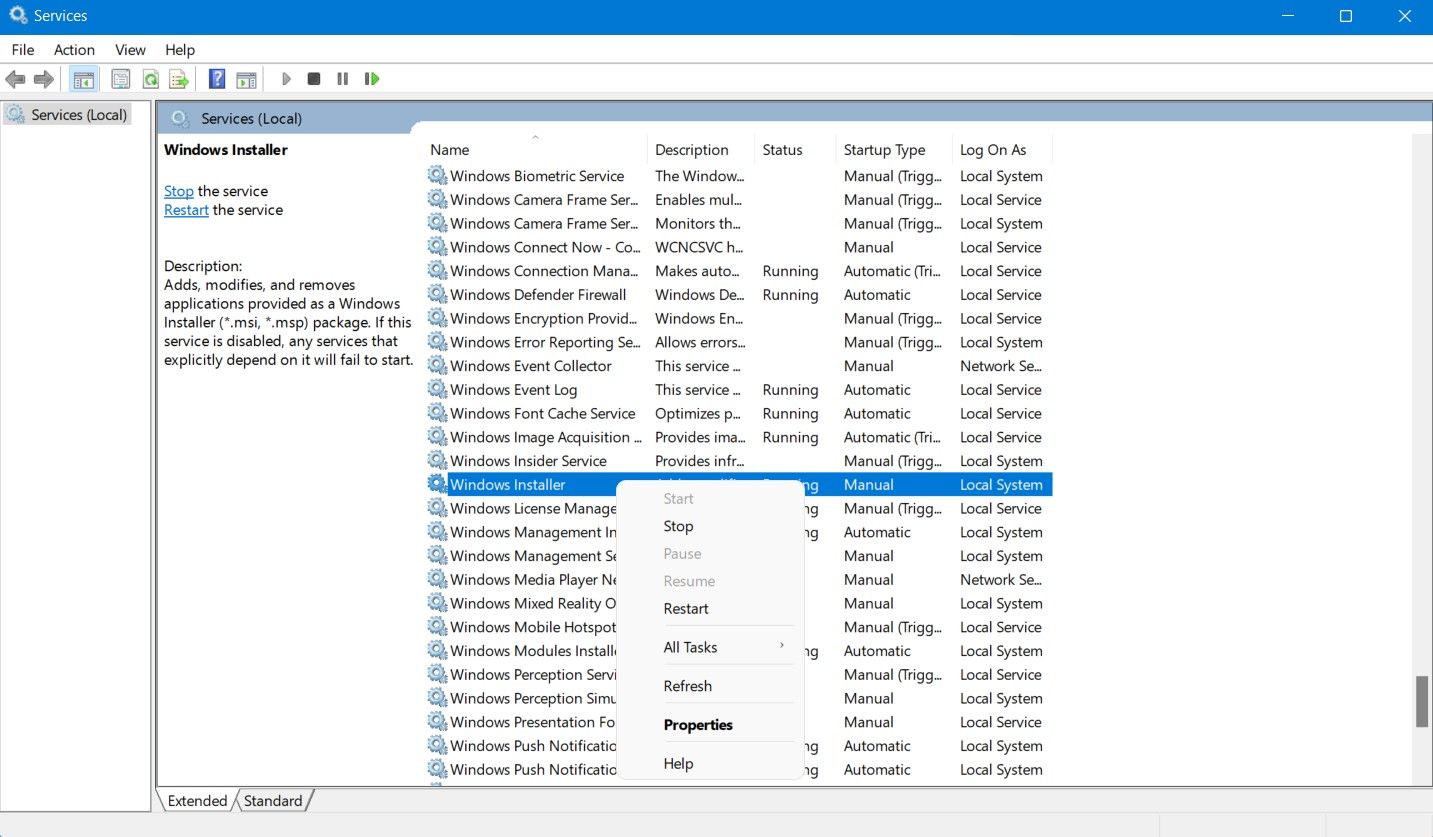
Task: Switch to the Standard tab
Action: tap(273, 800)
